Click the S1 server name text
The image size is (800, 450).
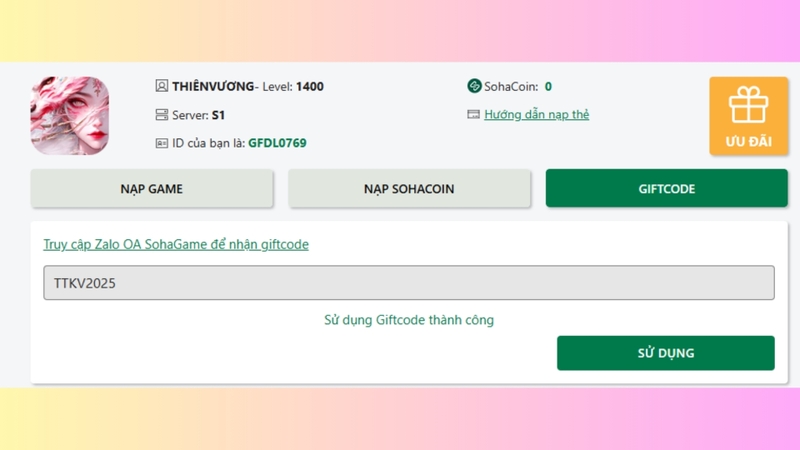tap(218, 115)
